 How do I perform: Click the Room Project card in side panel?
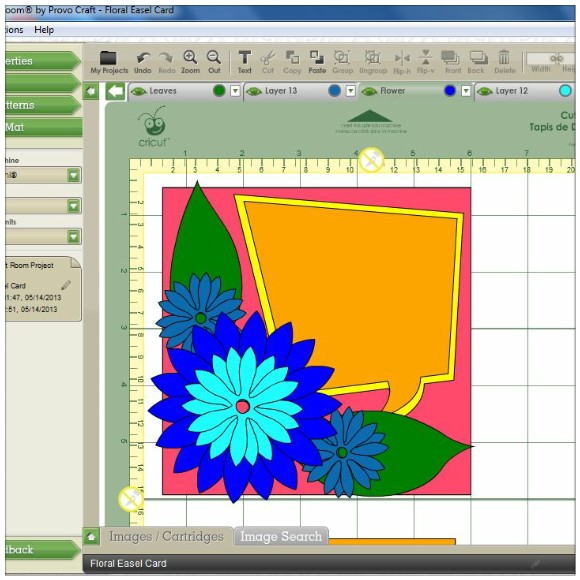click(x=43, y=289)
